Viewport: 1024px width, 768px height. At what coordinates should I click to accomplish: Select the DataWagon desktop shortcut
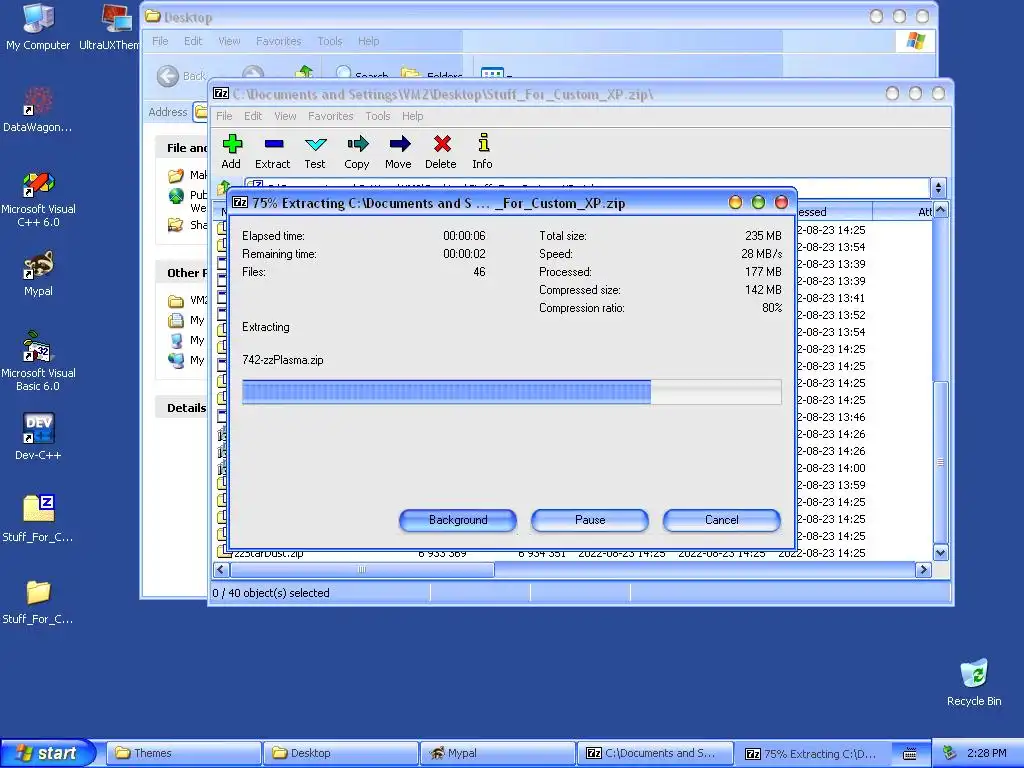click(38, 110)
